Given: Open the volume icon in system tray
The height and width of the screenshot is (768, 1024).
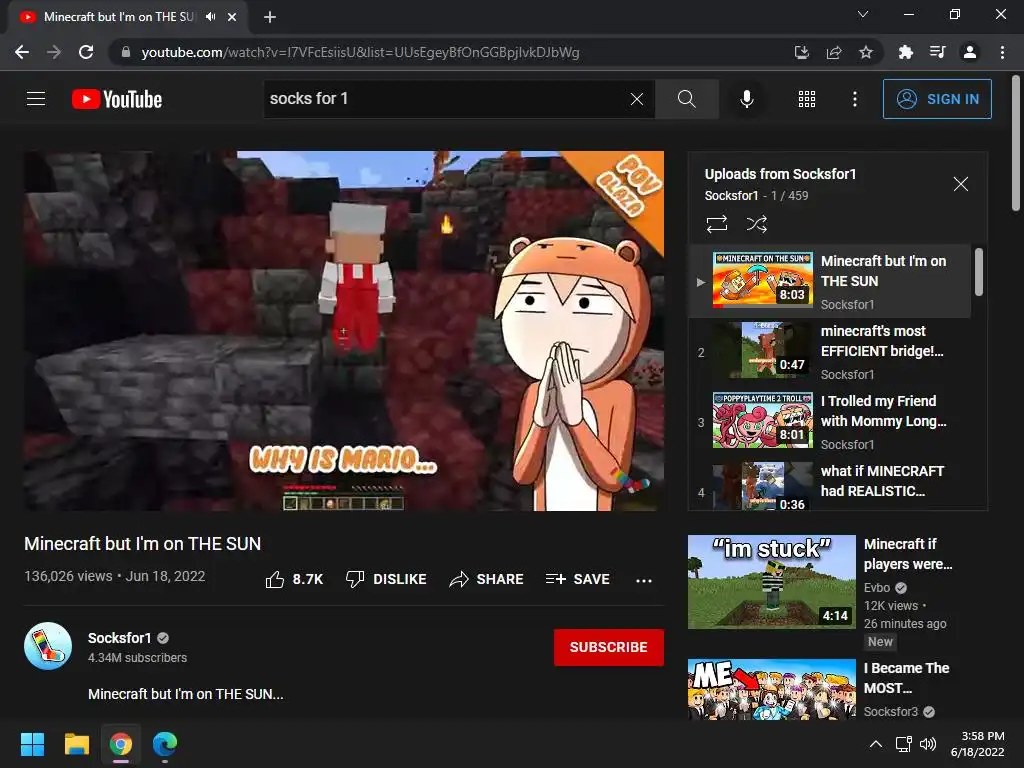Looking at the screenshot, I should (928, 744).
